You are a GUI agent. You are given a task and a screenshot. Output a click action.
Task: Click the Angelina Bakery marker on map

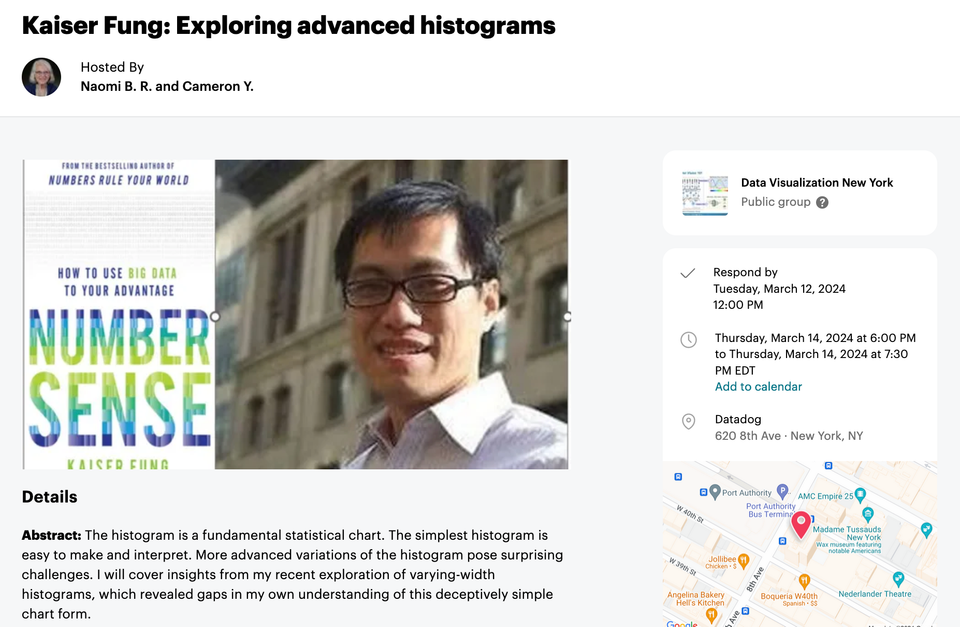point(711,615)
